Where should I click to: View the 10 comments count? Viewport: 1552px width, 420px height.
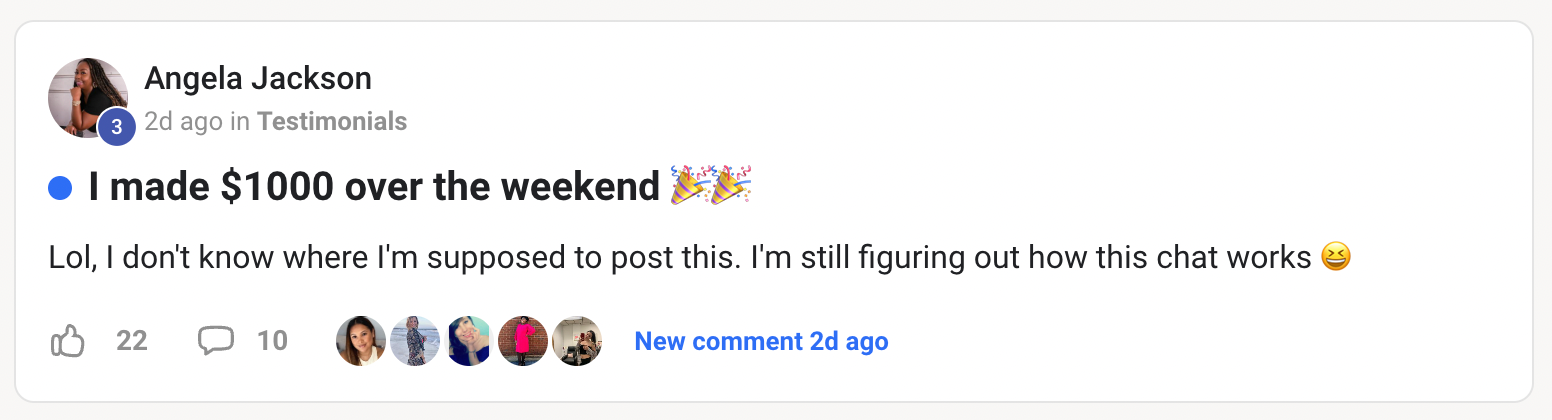pyautogui.click(x=272, y=341)
